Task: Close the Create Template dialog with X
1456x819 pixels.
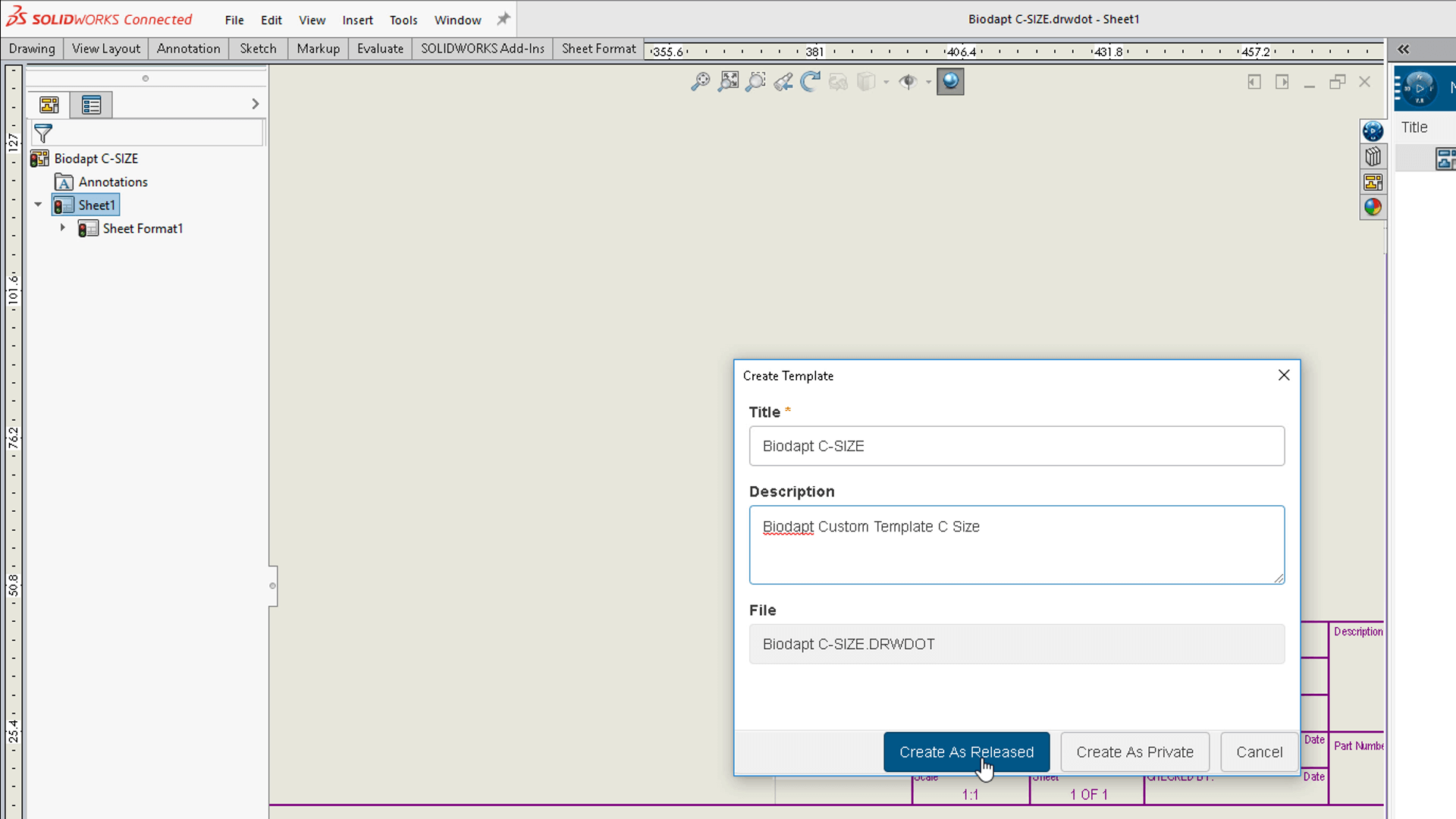Action: (x=1284, y=375)
